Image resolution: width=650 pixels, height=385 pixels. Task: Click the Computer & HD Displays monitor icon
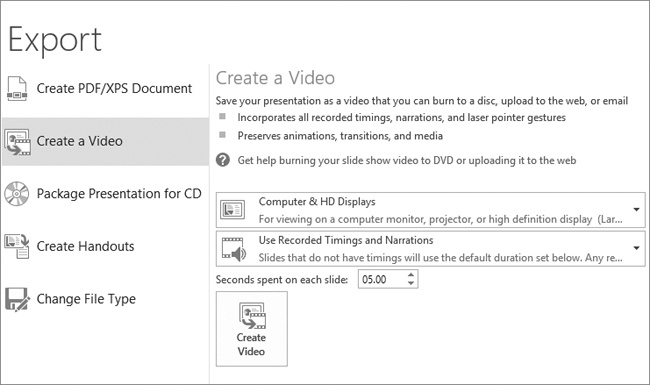point(232,210)
